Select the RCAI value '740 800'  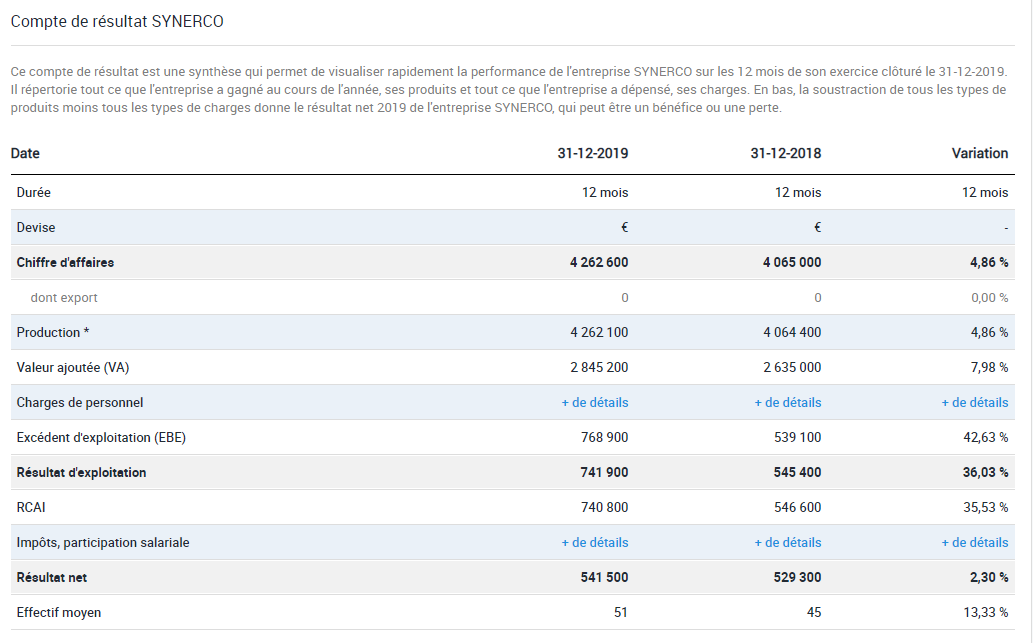click(604, 507)
